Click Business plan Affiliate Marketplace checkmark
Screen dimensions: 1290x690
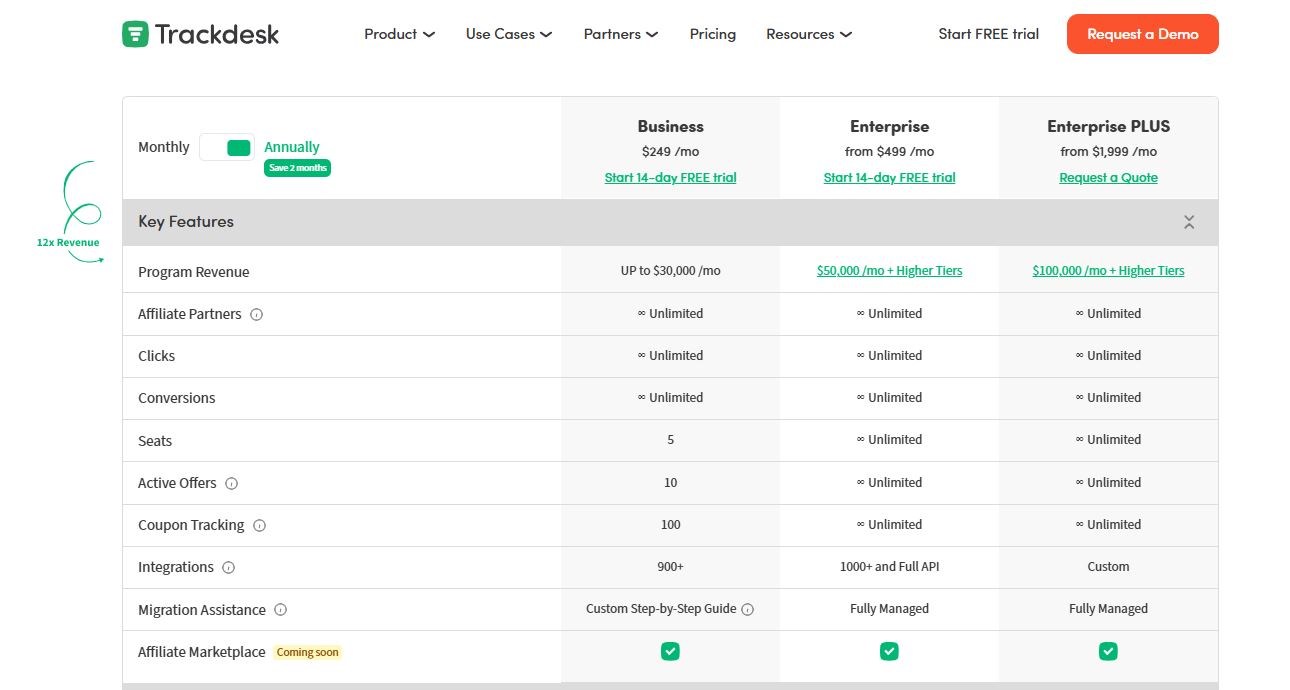pyautogui.click(x=670, y=652)
